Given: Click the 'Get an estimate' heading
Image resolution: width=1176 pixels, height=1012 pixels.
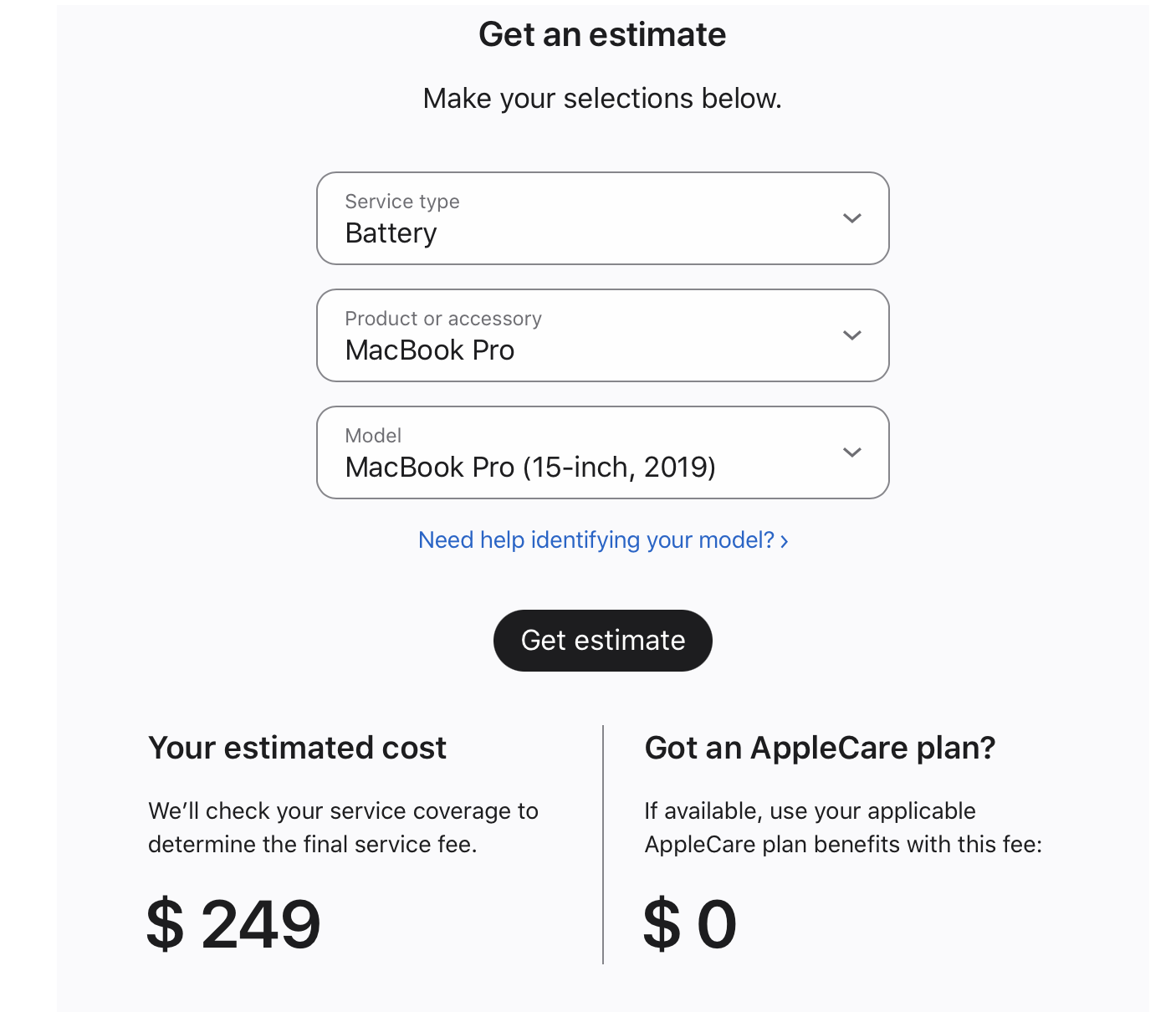Looking at the screenshot, I should [602, 34].
